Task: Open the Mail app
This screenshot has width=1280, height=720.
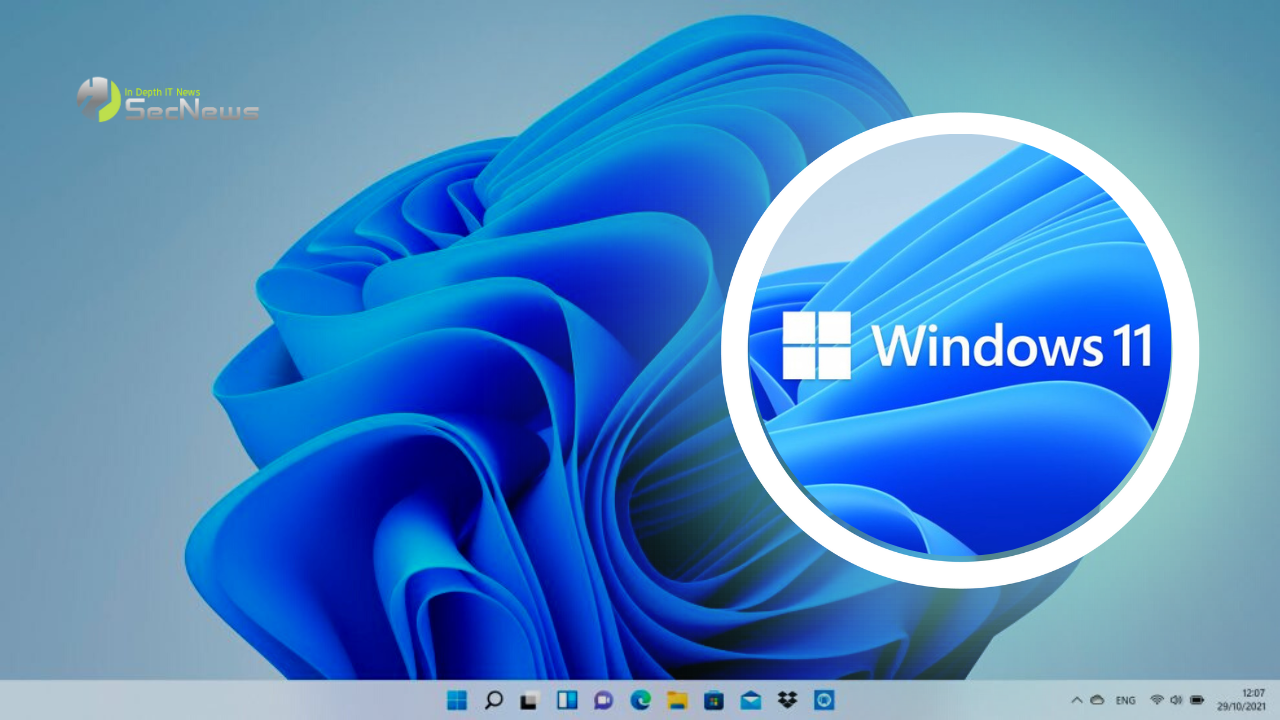Action: 750,700
